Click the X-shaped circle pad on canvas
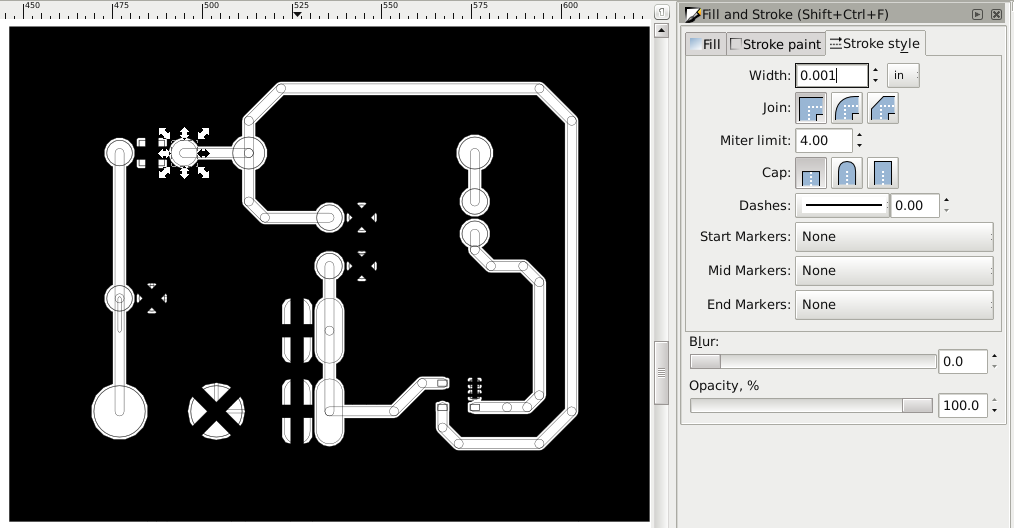The width and height of the screenshot is (1014, 528). pyautogui.click(x=217, y=412)
